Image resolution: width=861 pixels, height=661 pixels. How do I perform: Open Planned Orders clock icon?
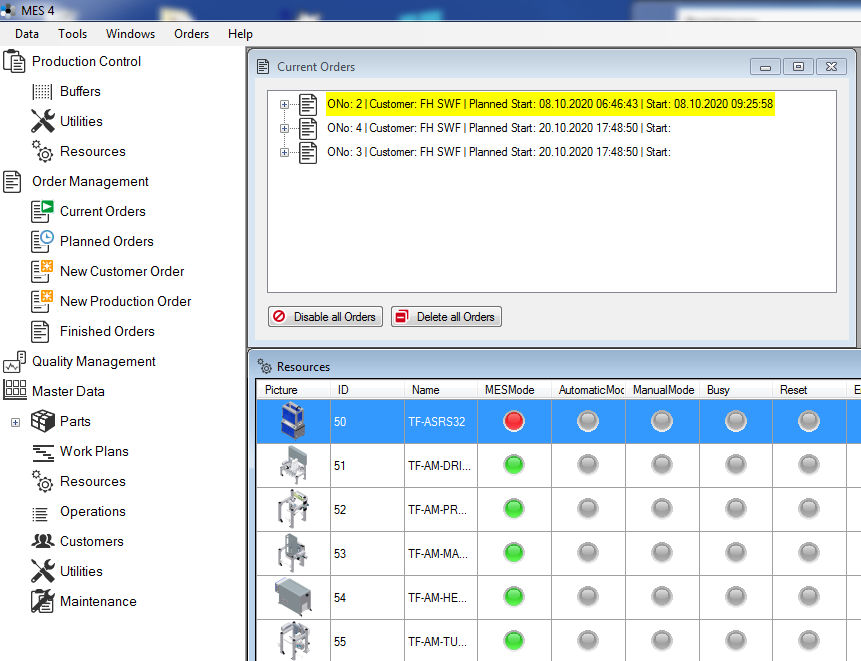pos(42,241)
